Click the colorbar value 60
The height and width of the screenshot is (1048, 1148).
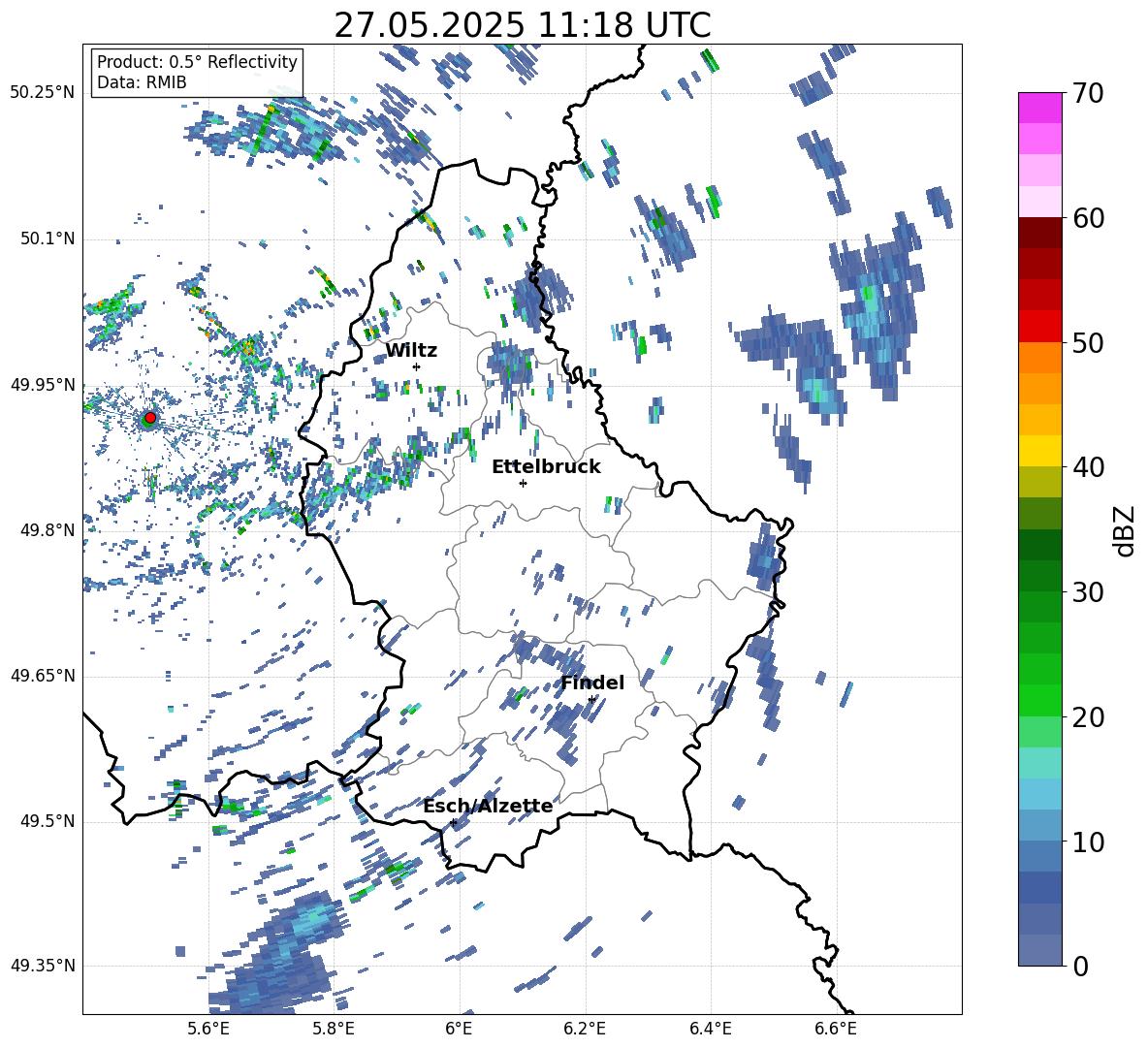pos(1088,218)
